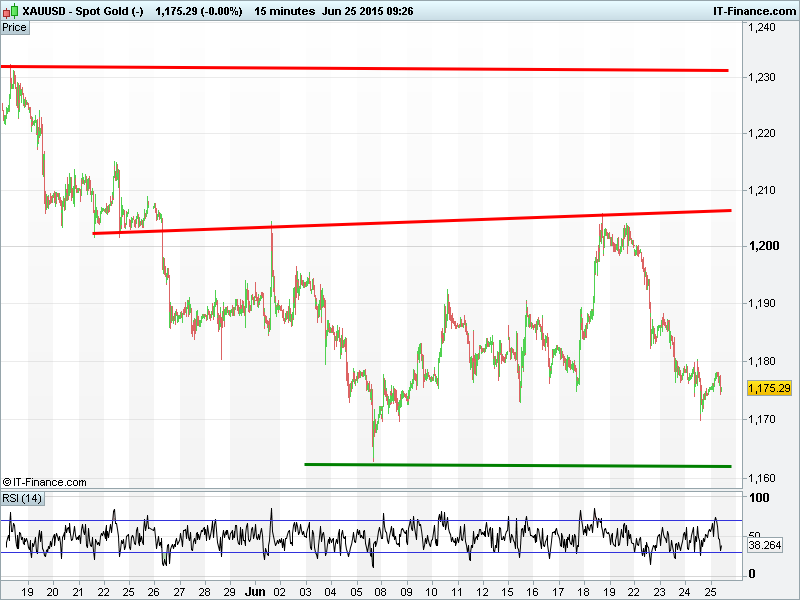Screen dimensions: 800x600
Task: Click the 1,240 price axis label
Action: click(x=763, y=28)
